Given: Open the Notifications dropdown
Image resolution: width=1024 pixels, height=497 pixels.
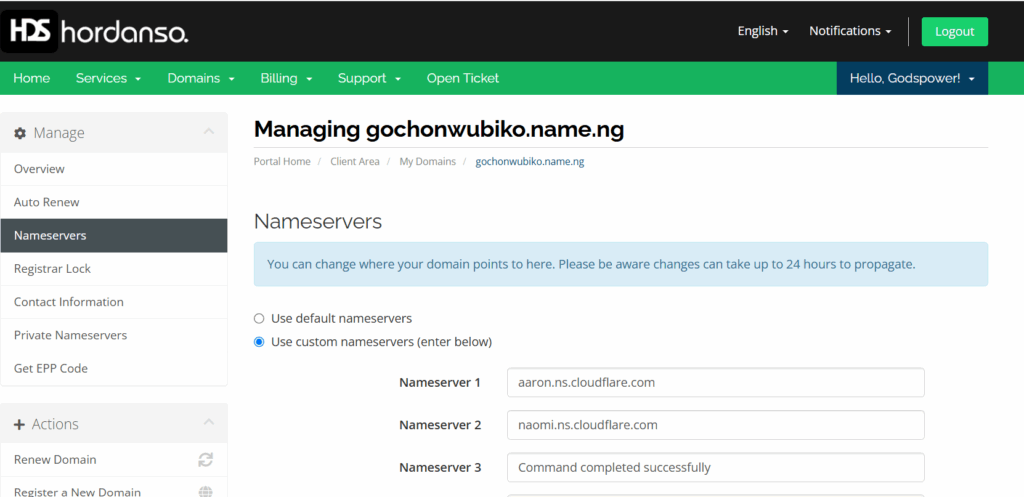Looking at the screenshot, I should coord(850,31).
